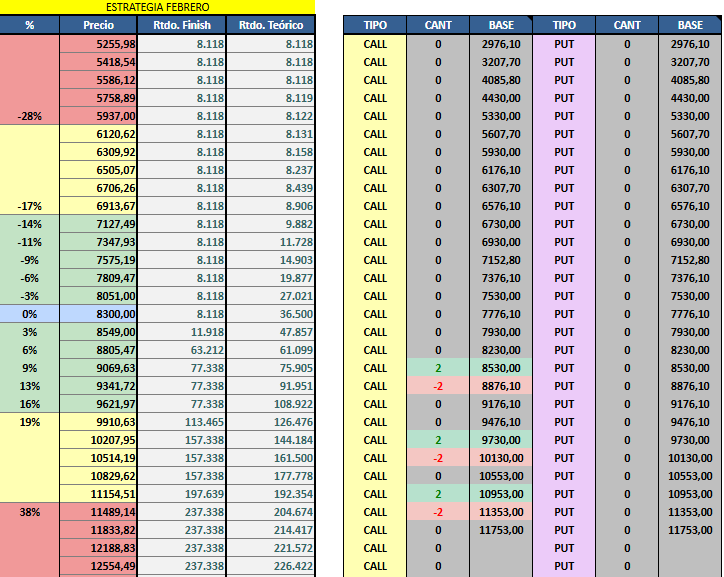The image size is (724, 577).
Task: Select the 0% percentage cell
Action: [30, 314]
